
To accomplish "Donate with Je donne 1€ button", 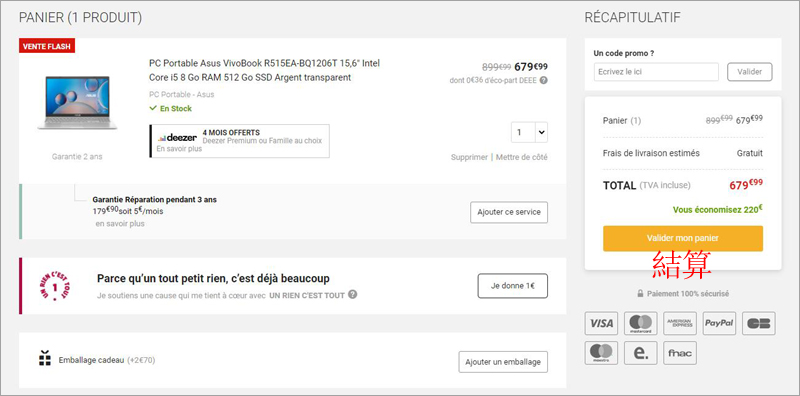I will pyautogui.click(x=513, y=286).
